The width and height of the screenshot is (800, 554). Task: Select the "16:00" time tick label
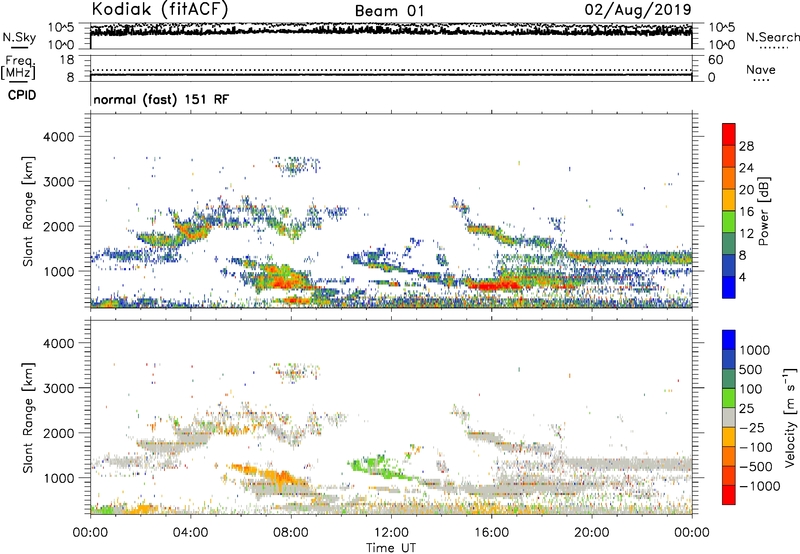coord(491,533)
